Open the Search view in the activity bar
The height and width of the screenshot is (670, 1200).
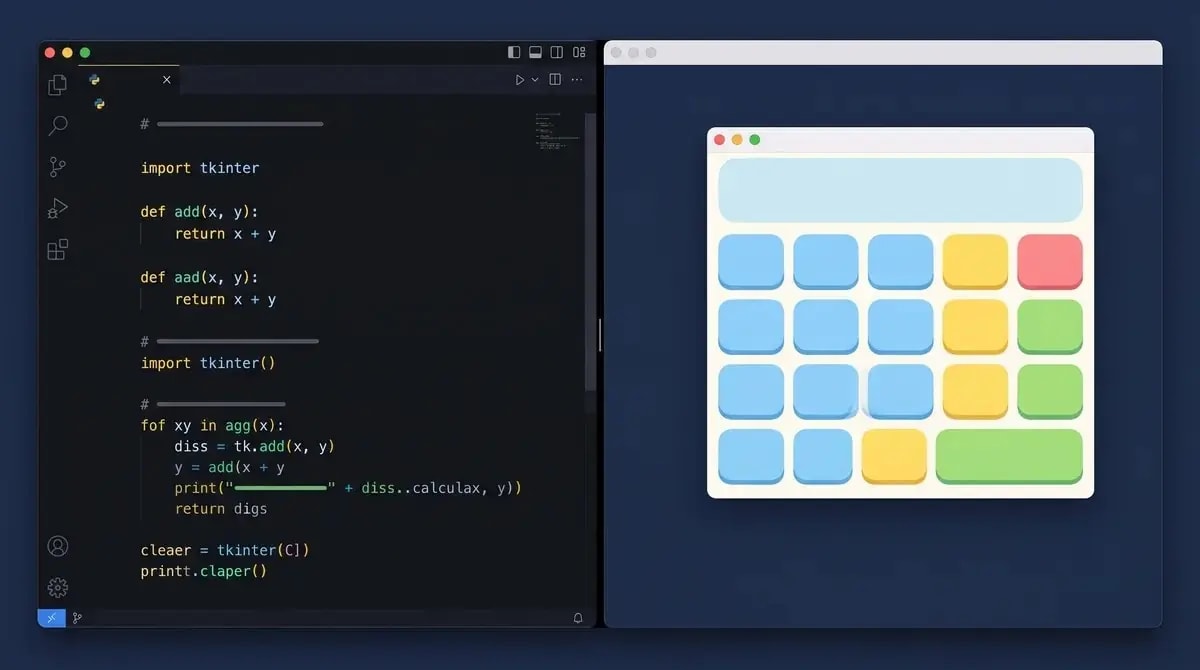58,126
